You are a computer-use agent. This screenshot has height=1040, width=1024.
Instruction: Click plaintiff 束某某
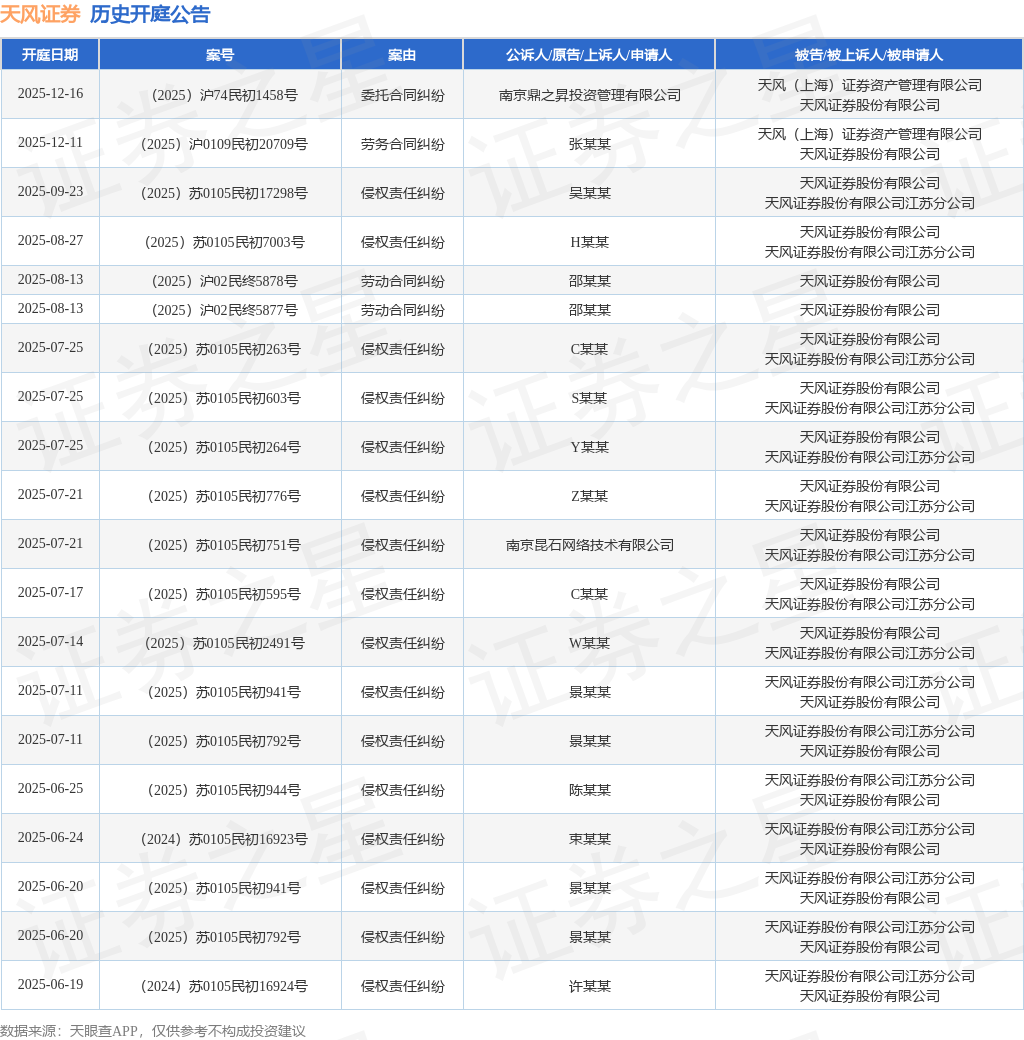tap(590, 839)
